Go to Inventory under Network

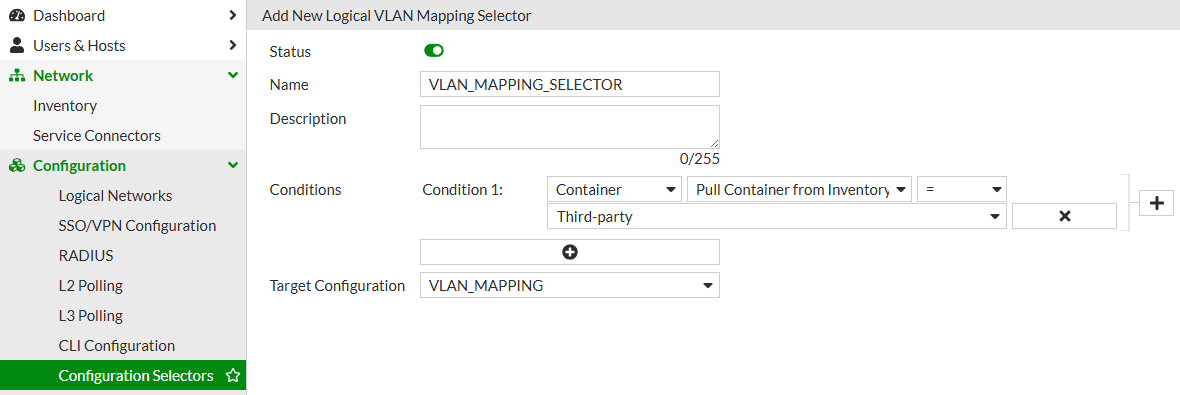point(65,105)
